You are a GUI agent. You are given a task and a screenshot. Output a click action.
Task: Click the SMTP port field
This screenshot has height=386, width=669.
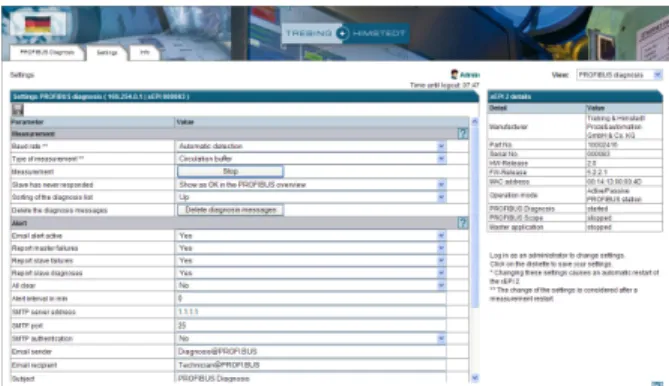click(312, 325)
